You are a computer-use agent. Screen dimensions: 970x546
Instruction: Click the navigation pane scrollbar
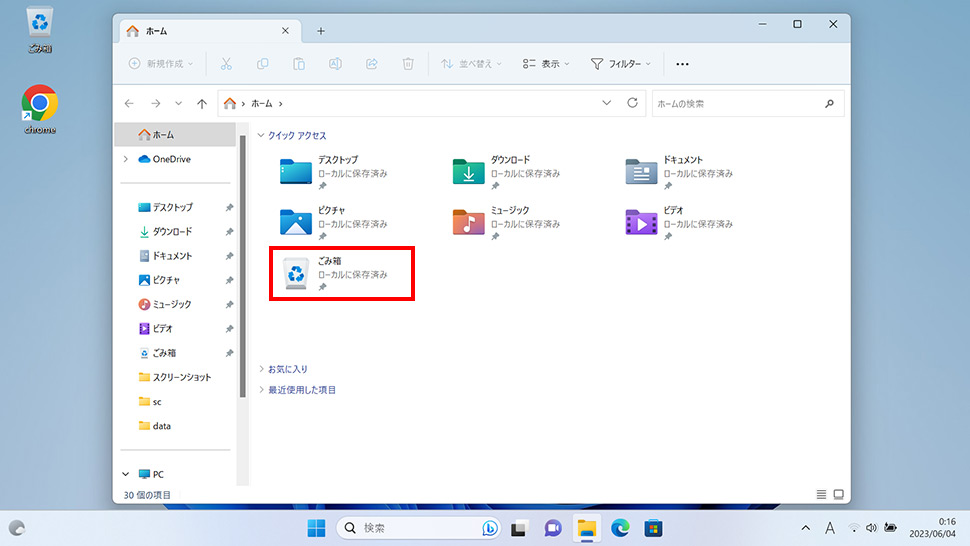click(242, 267)
